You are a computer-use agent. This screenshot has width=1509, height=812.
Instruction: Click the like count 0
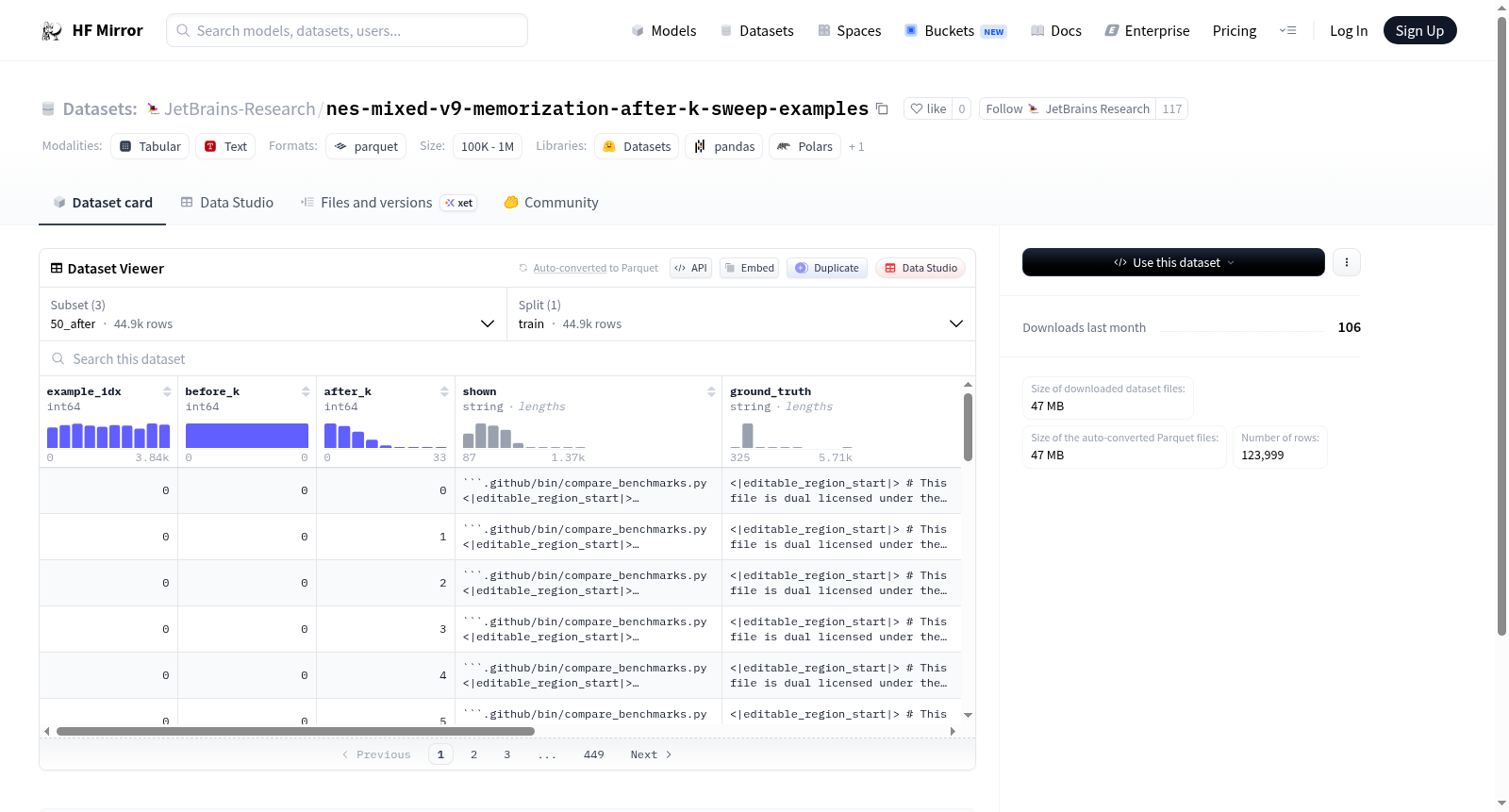coord(962,109)
